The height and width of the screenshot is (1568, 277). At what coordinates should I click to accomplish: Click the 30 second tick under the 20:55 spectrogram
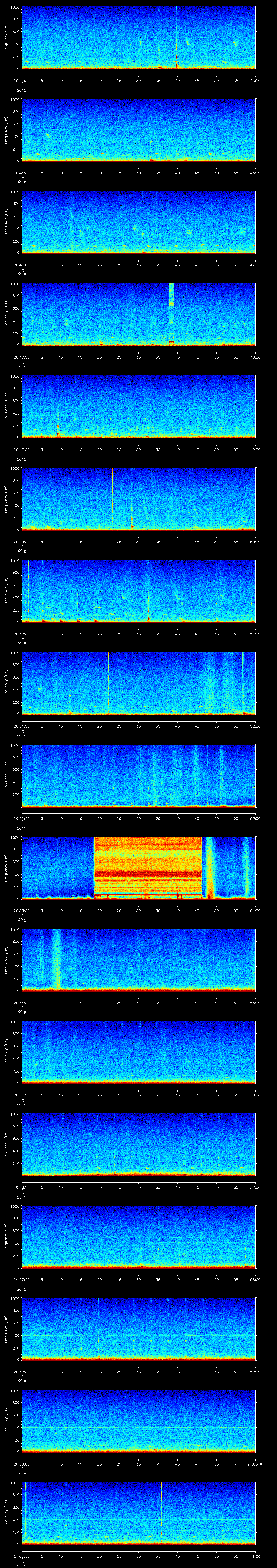pyautogui.click(x=139, y=1095)
